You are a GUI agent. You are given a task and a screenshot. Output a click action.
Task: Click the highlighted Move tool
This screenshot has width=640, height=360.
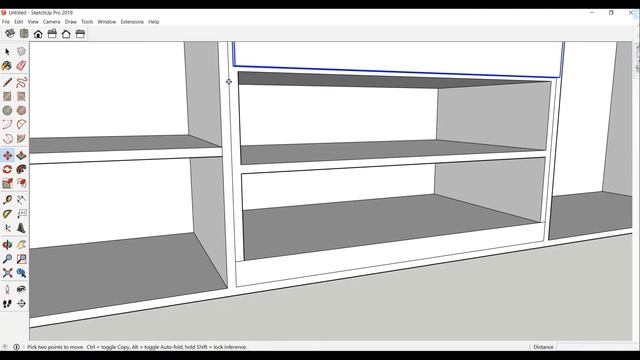tap(7, 155)
